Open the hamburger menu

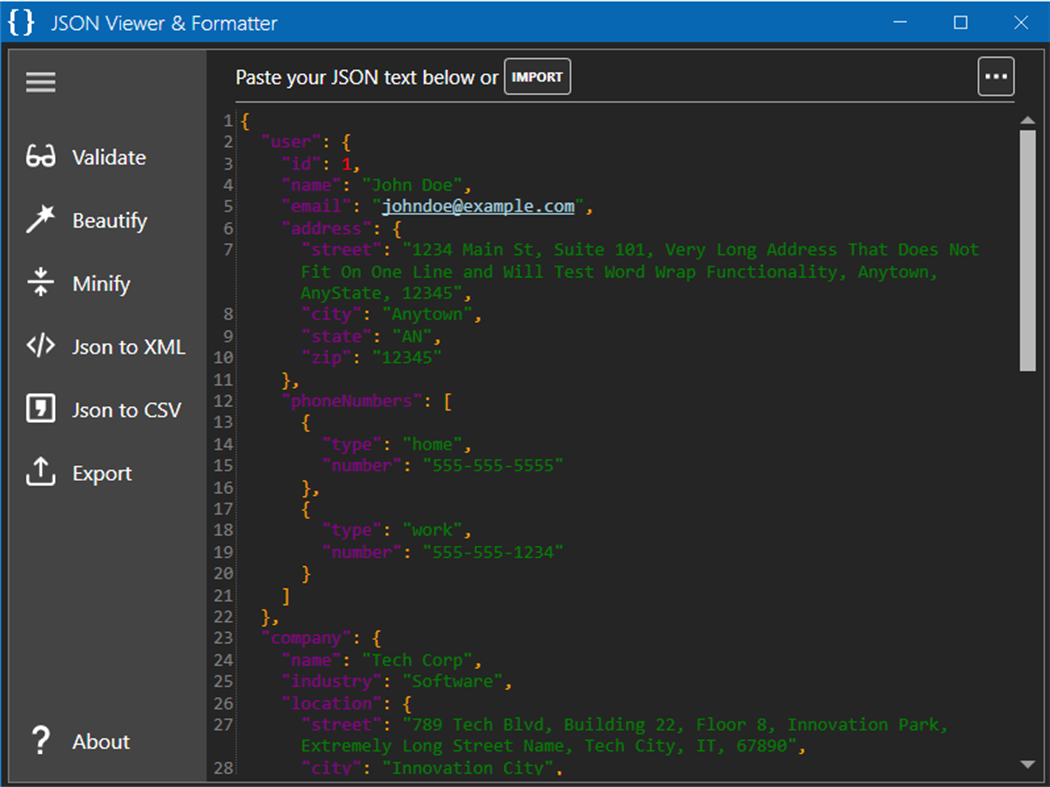pos(41,82)
